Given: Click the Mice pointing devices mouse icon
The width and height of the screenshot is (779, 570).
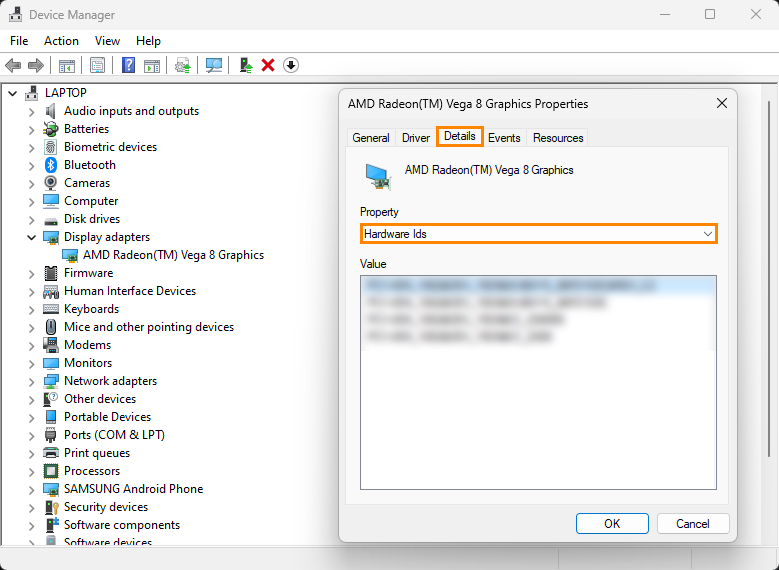Looking at the screenshot, I should click(x=51, y=327).
